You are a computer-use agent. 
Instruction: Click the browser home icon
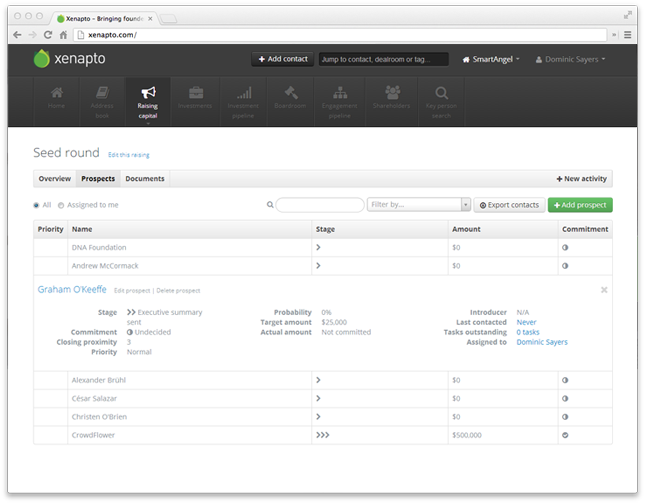(63, 35)
